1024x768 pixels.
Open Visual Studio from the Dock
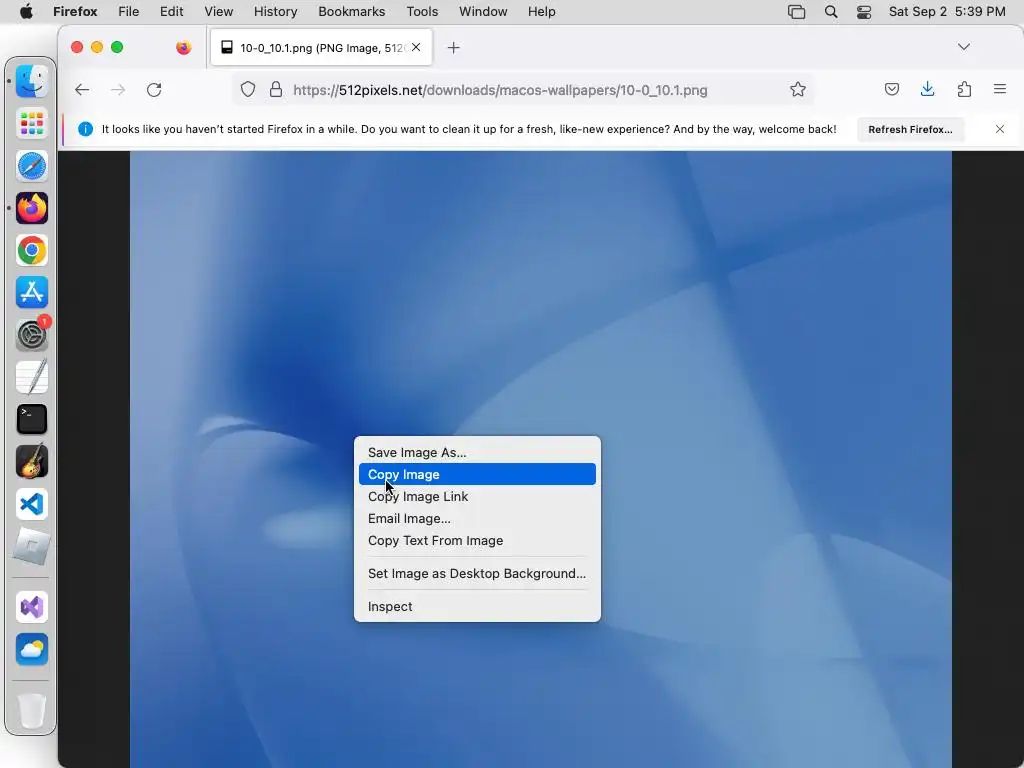[32, 607]
